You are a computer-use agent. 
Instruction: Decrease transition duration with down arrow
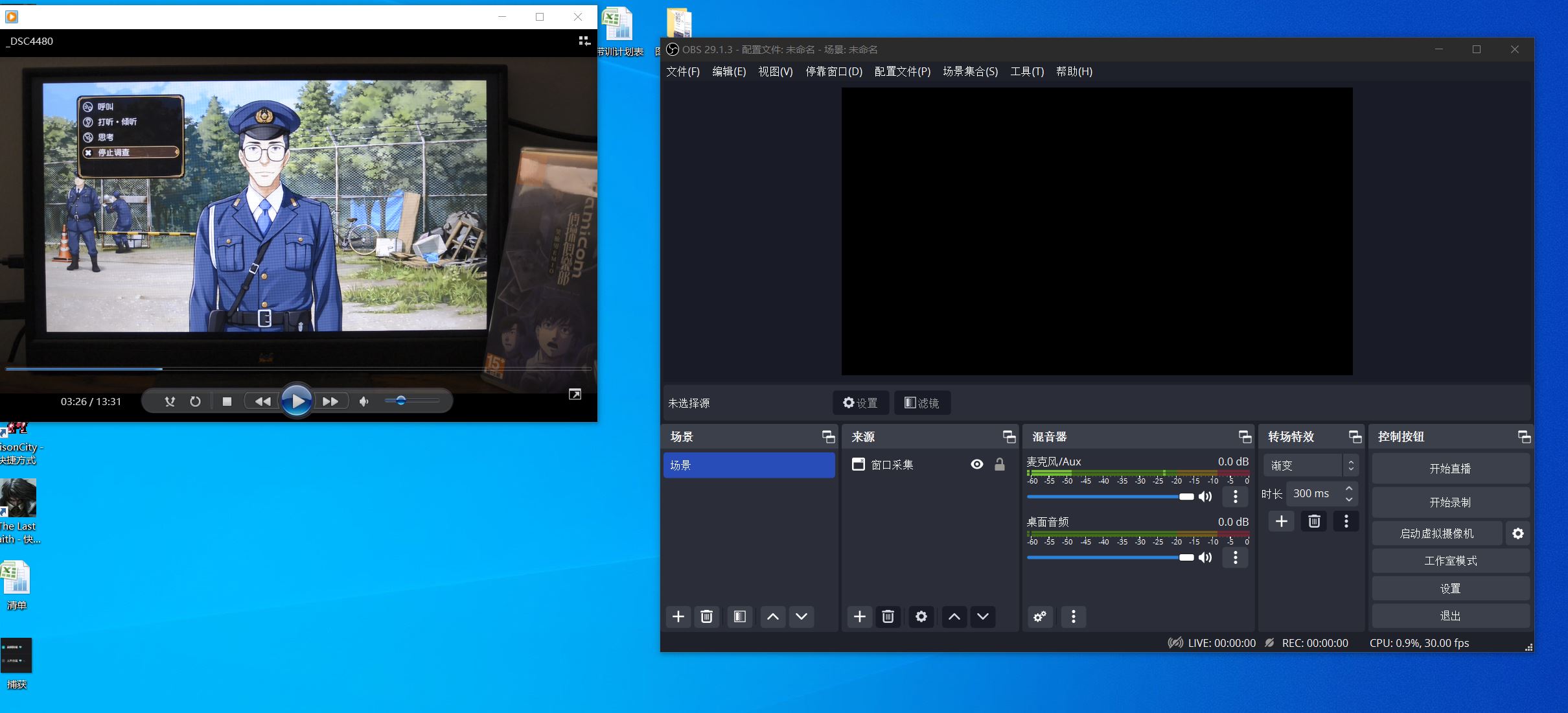1349,499
